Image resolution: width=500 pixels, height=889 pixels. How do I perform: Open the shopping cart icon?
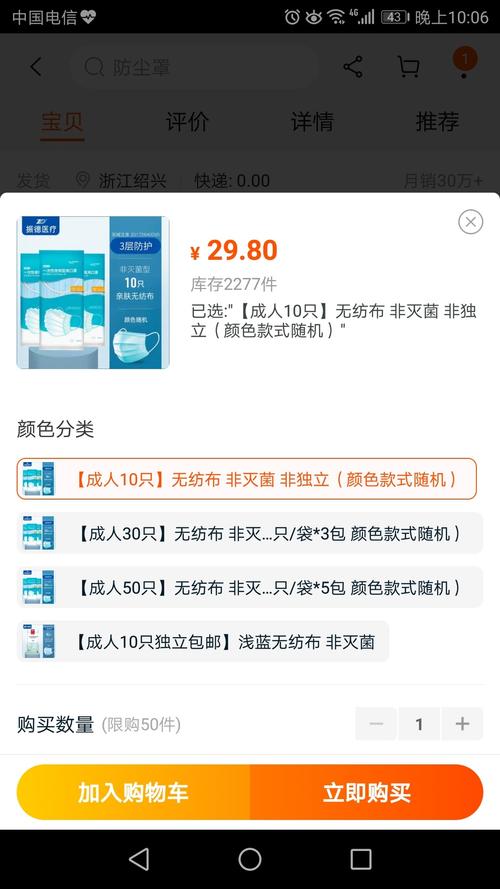[408, 67]
